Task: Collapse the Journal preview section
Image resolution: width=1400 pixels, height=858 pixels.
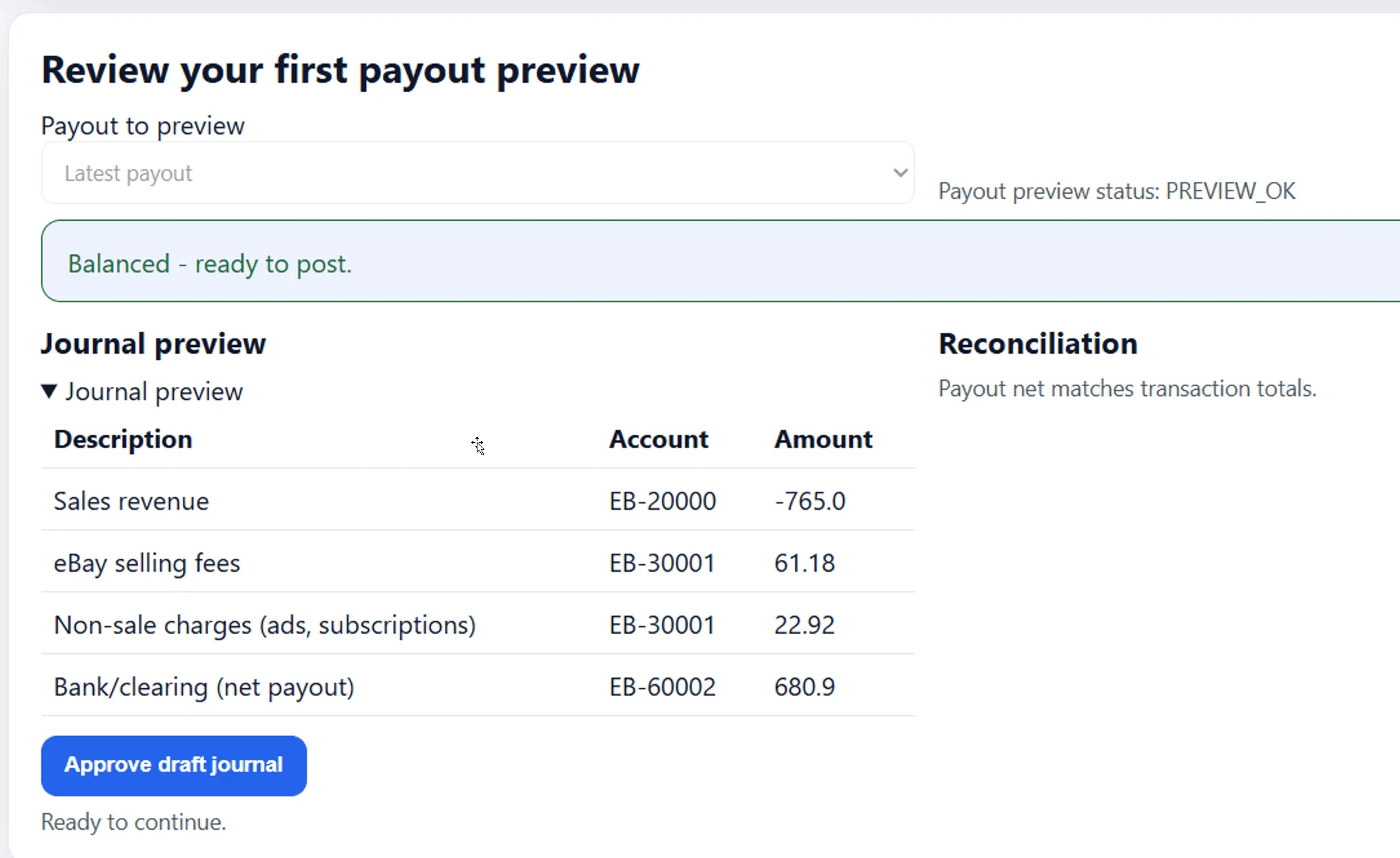Action: 48,391
